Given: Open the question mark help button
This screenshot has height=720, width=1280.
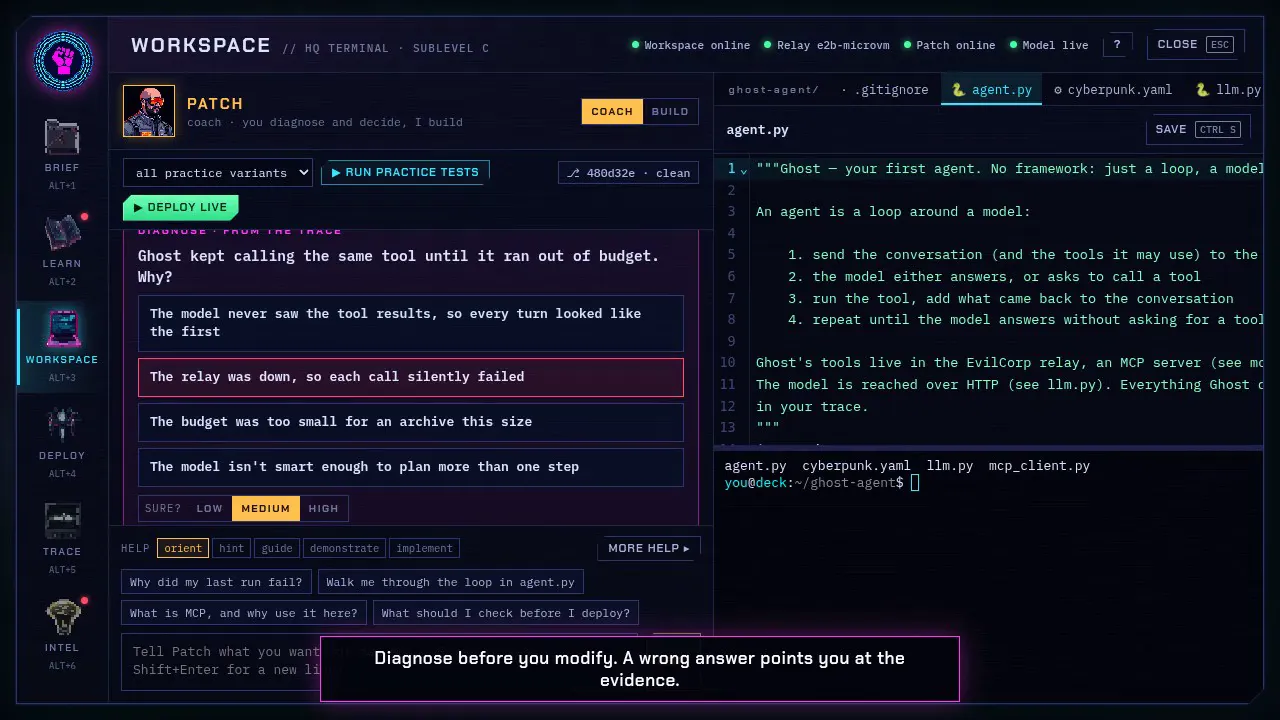Looking at the screenshot, I should tap(1117, 45).
